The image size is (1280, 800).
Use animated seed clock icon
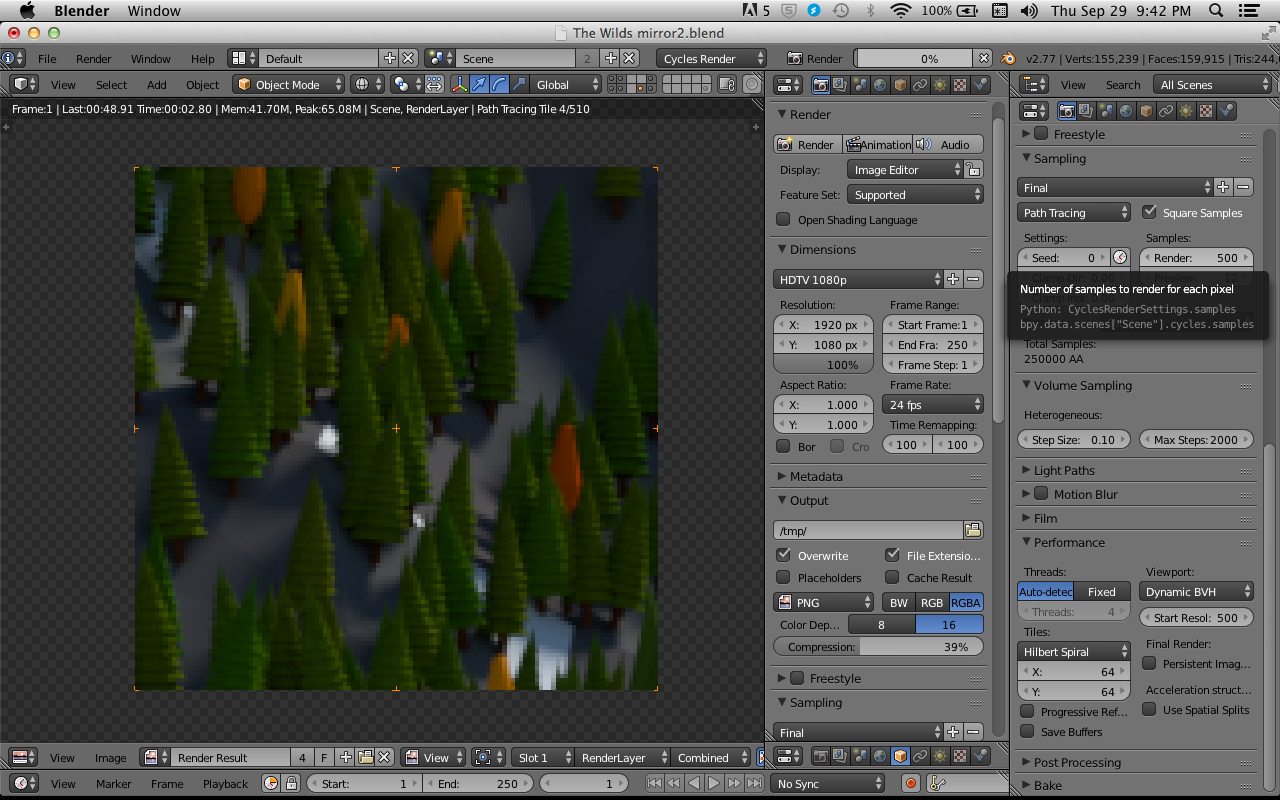tap(1120, 258)
